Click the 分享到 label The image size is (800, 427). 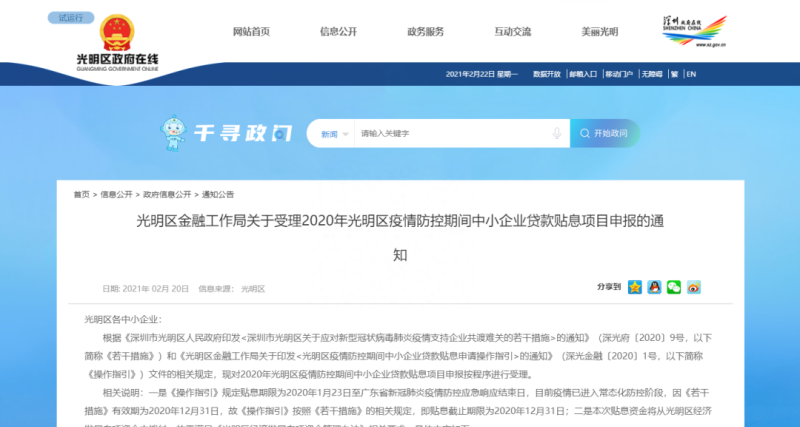point(609,287)
